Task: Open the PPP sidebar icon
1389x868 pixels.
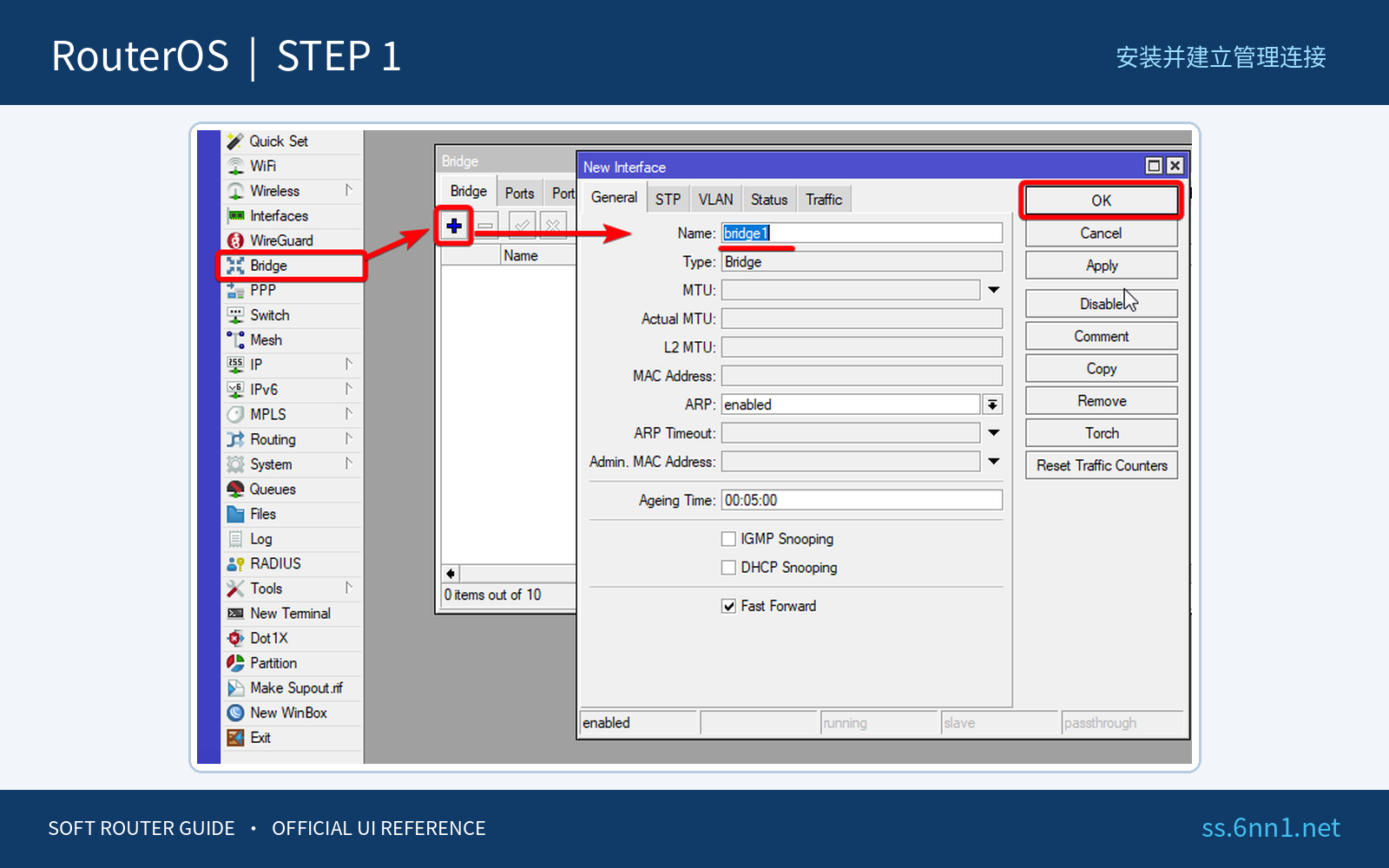Action: pyautogui.click(x=235, y=291)
